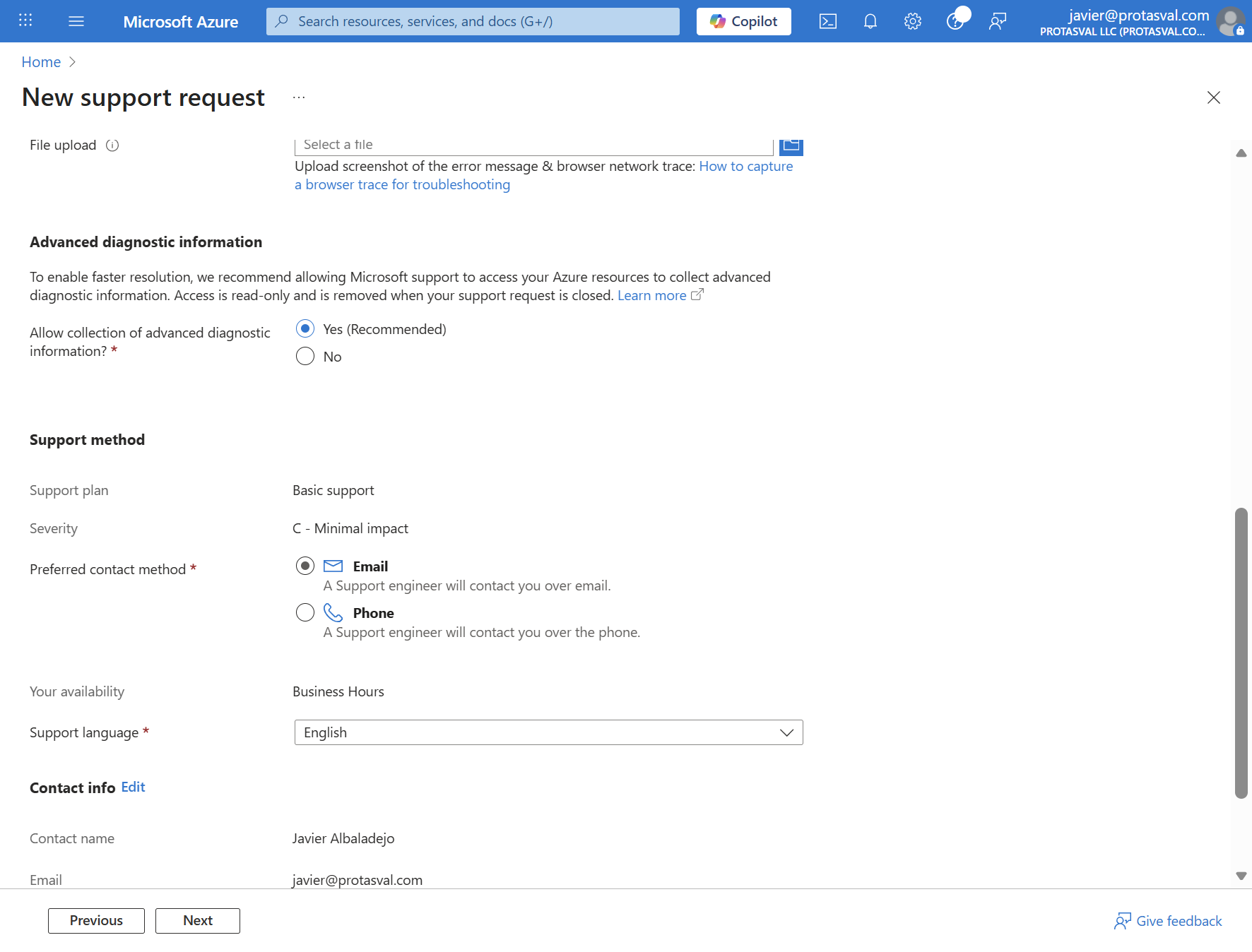The height and width of the screenshot is (952, 1252).
Task: Click the scroll down arrow
Action: (1241, 876)
